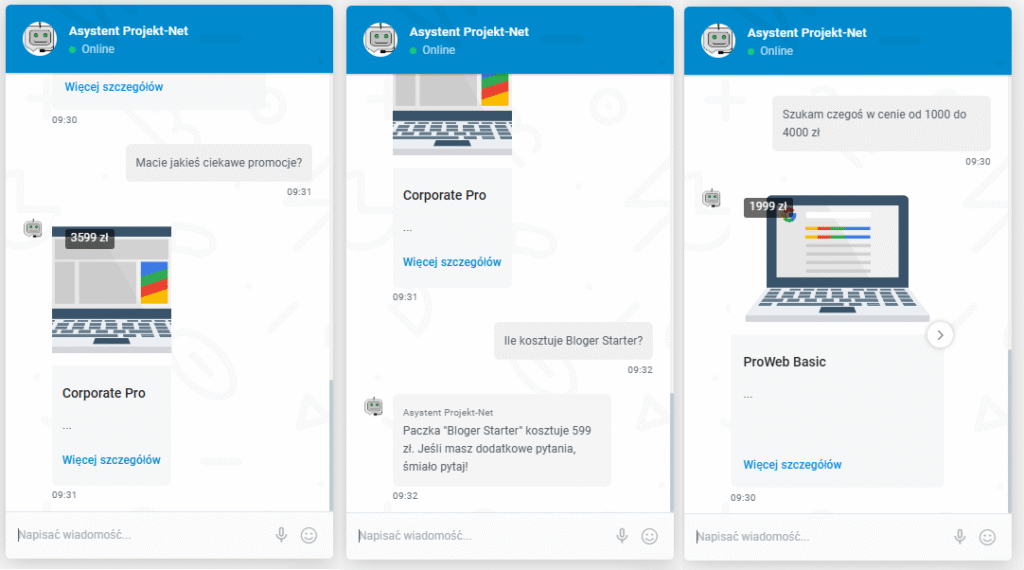Open Więcej szczegółów under Corporate Pro in middle chat

point(452,262)
